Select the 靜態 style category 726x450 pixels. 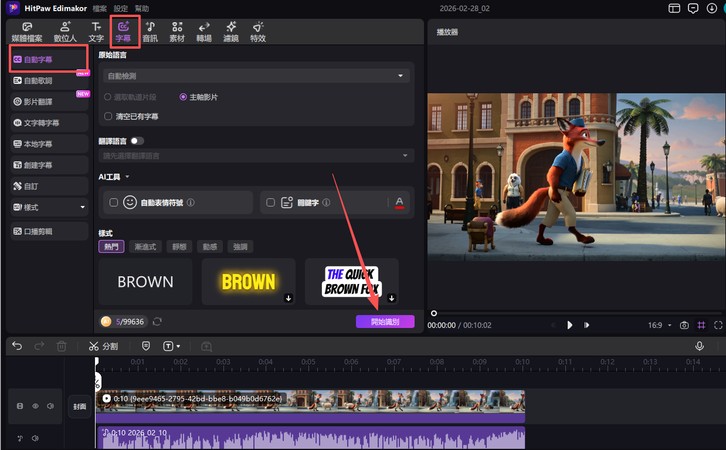[x=179, y=247]
